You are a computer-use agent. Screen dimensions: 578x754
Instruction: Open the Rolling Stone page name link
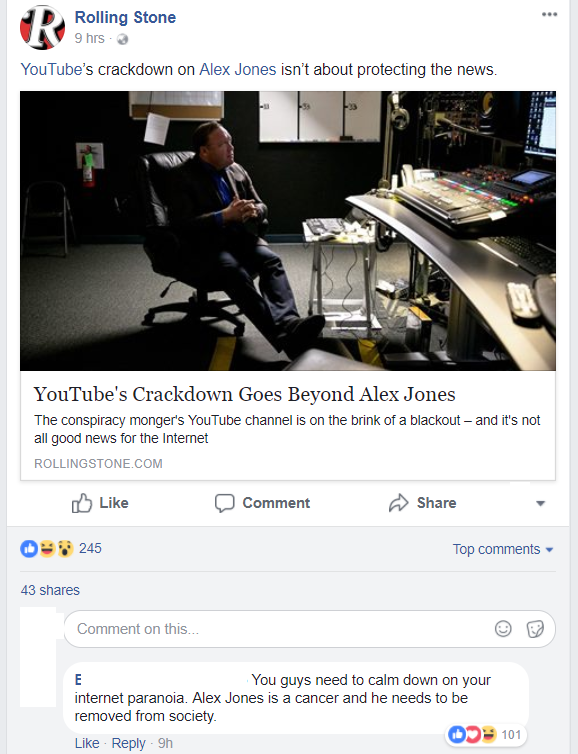pyautogui.click(x=126, y=17)
